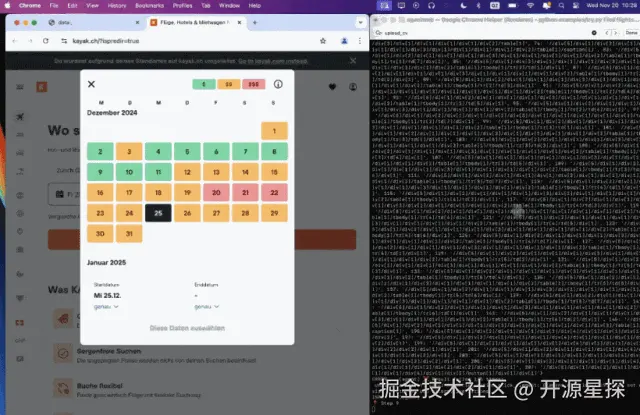Go forward in Chrome
Image resolution: width=640 pixels, height=415 pixels.
[x=30, y=41]
